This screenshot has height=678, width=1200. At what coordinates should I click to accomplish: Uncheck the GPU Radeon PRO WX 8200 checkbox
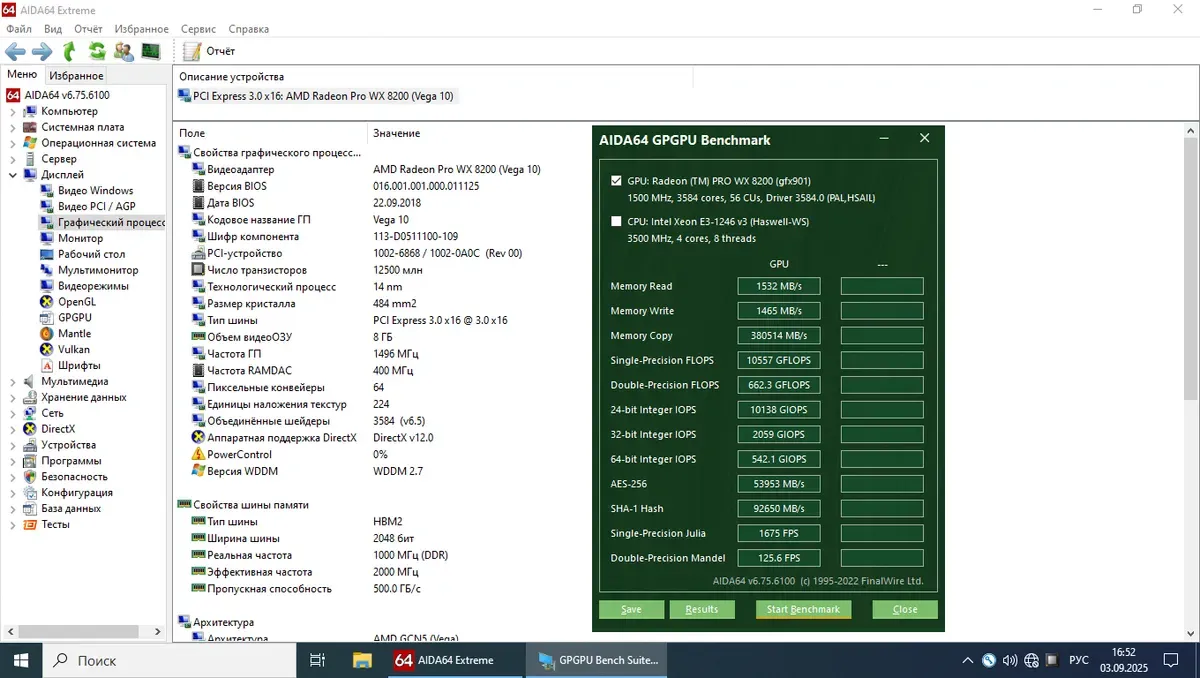(x=616, y=181)
